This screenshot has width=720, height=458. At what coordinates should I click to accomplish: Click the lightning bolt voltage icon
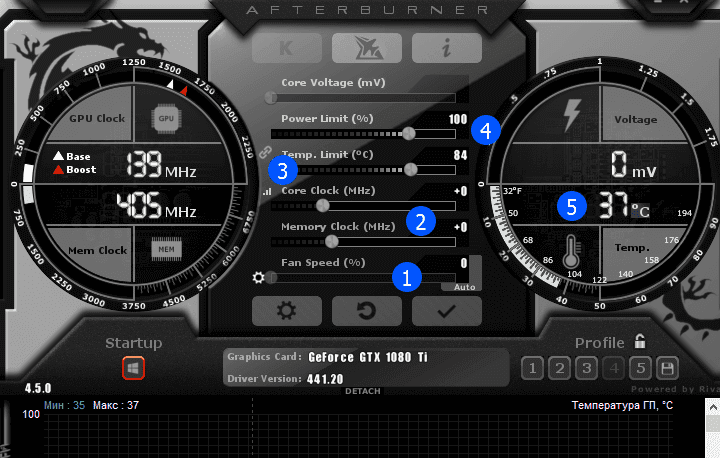click(x=572, y=115)
